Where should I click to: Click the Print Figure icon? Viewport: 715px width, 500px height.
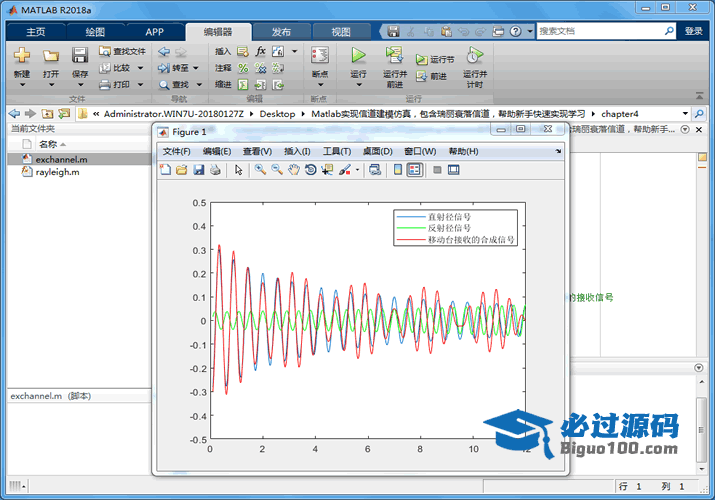coord(215,170)
